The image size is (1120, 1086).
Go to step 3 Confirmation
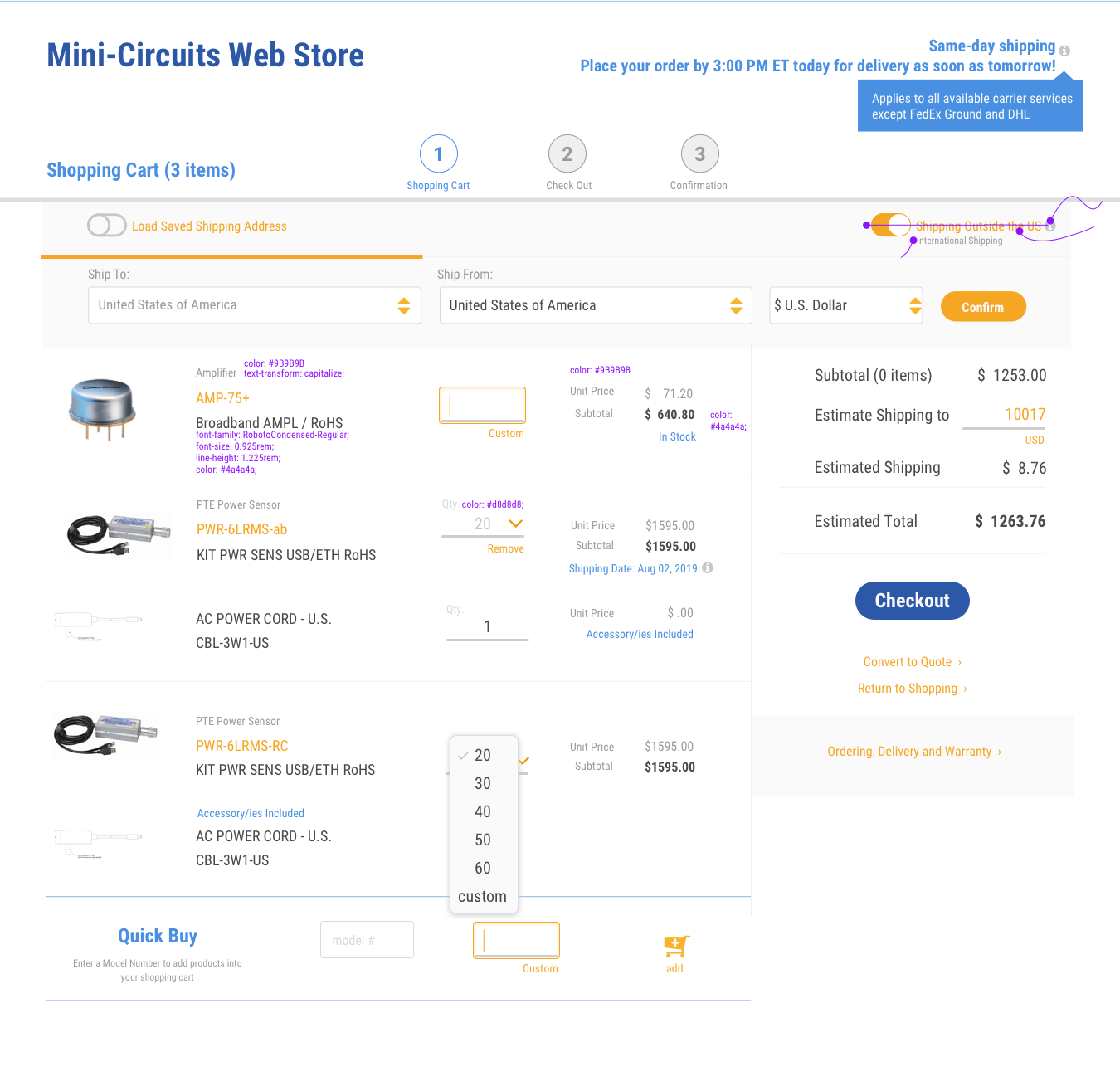click(700, 154)
